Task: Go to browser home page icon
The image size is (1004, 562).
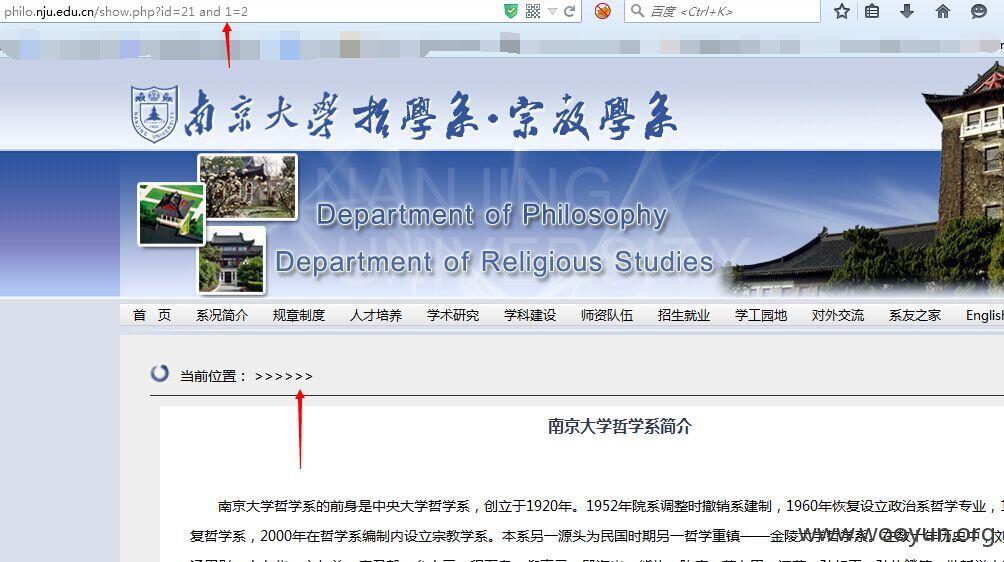Action: 943,11
